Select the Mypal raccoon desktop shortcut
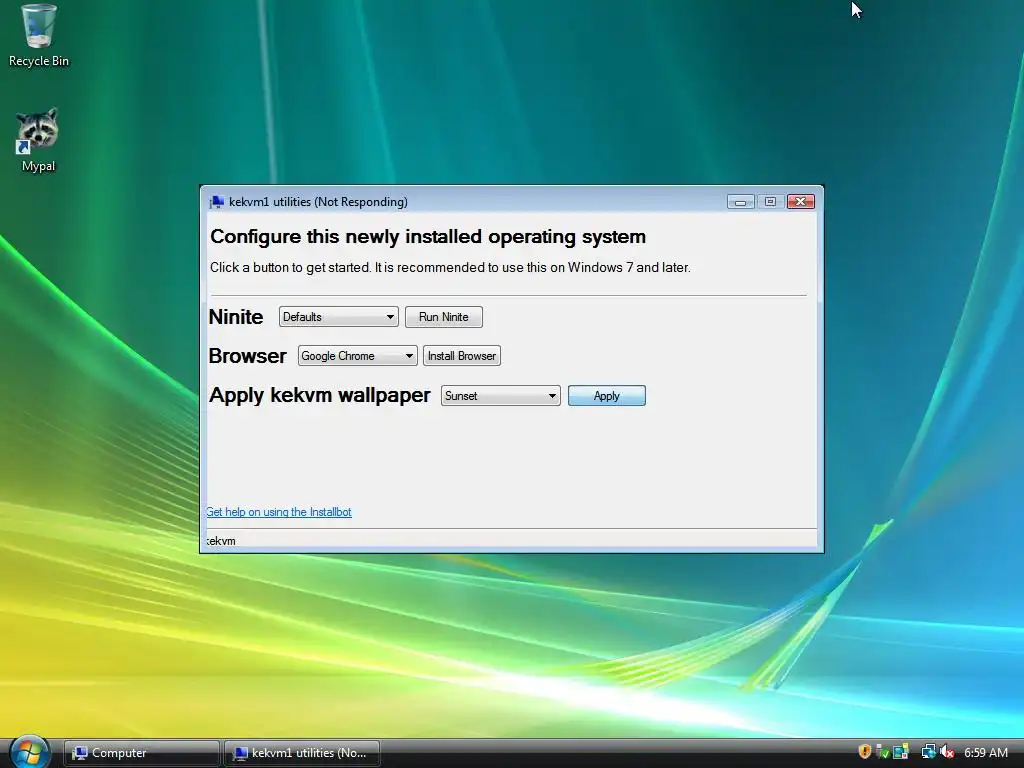 [38, 140]
